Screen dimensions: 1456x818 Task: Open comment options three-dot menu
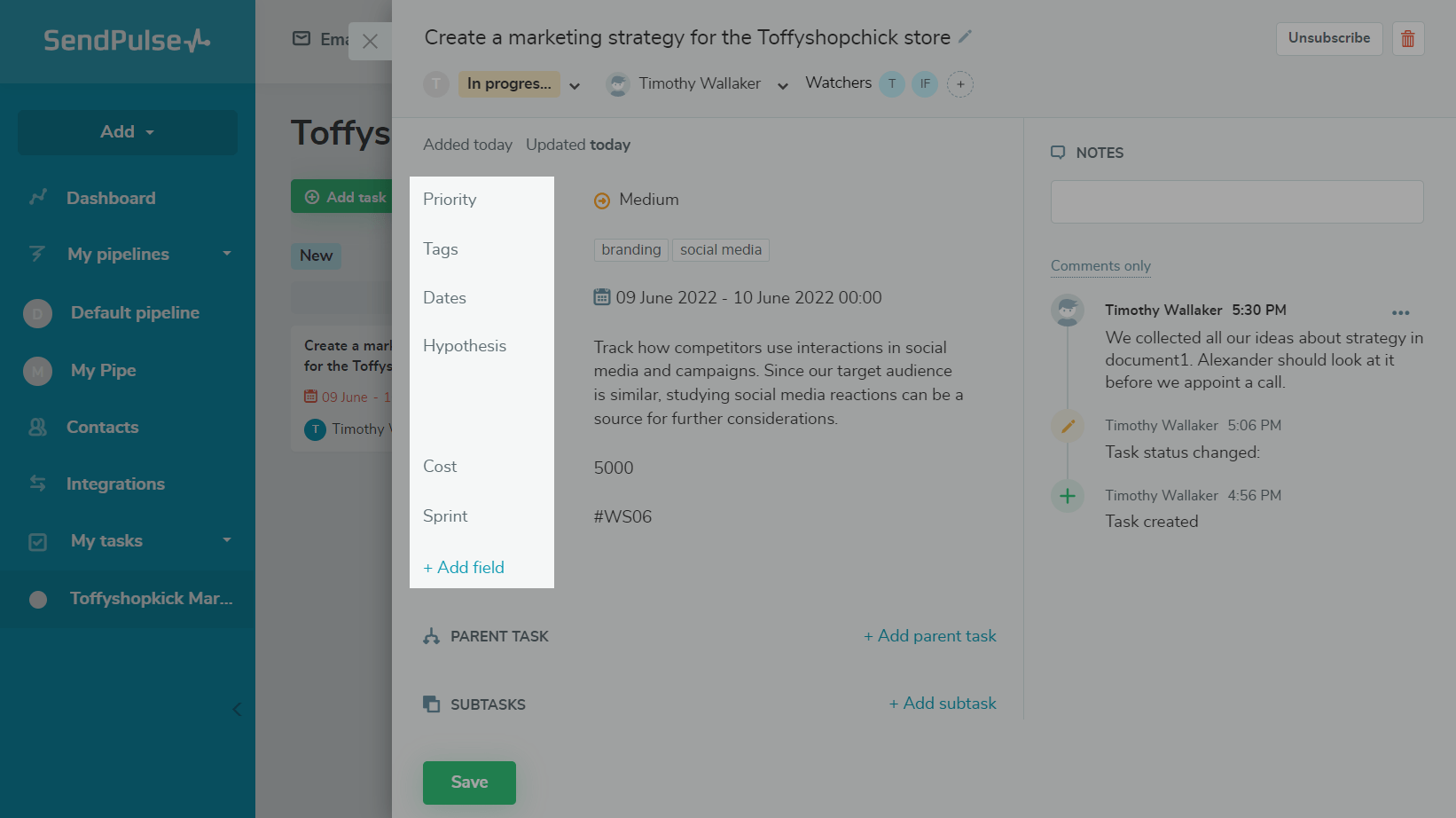tap(1401, 312)
